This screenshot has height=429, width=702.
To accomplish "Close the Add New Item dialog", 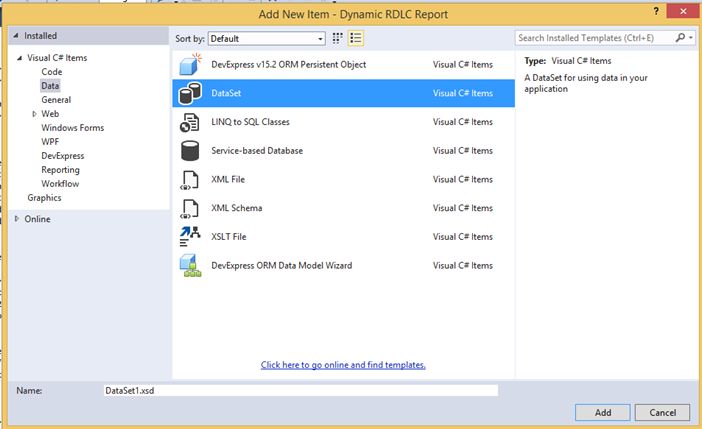I will click(683, 11).
